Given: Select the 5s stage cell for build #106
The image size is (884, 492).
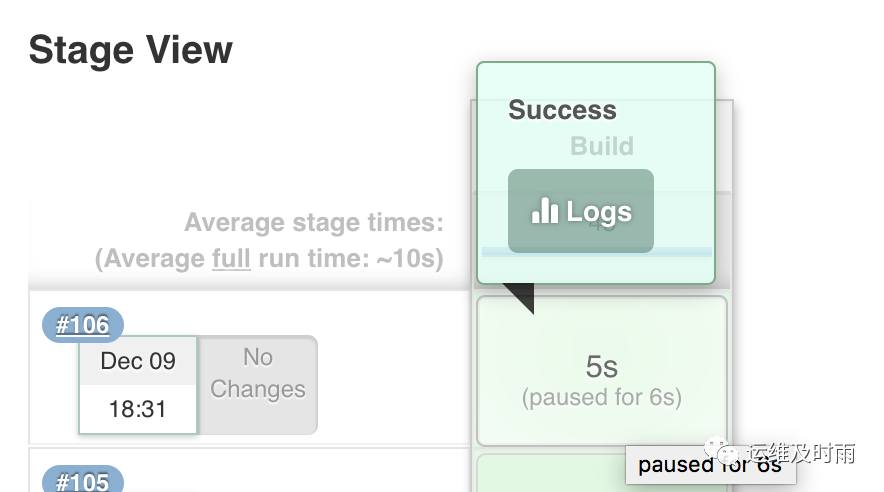Looking at the screenshot, I should pyautogui.click(x=601, y=367).
